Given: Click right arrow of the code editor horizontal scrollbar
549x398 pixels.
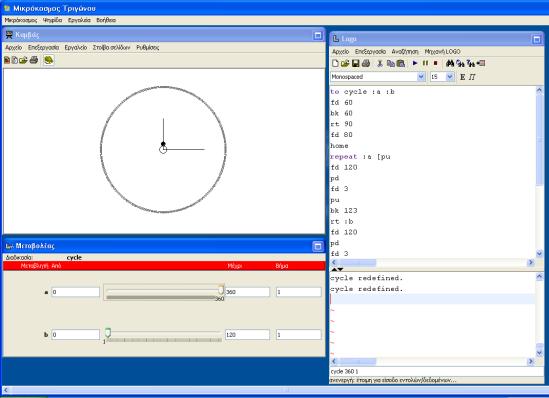Looking at the screenshot, I should pyautogui.click(x=531, y=263).
